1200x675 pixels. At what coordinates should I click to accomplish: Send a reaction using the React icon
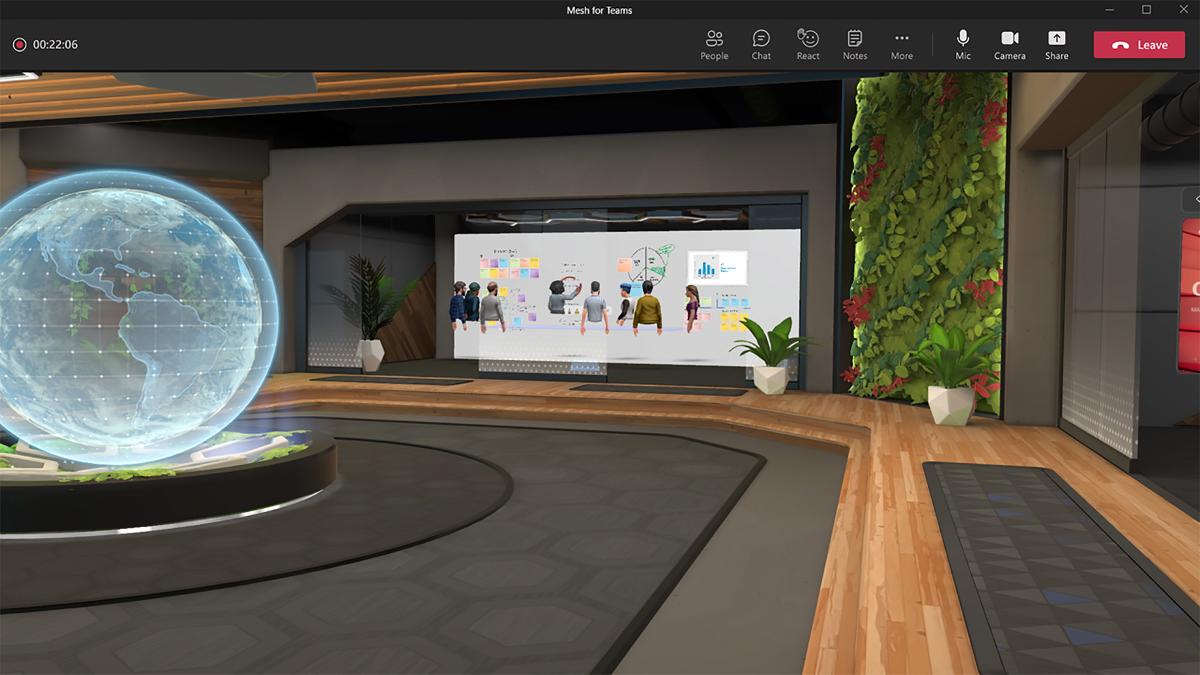point(807,43)
